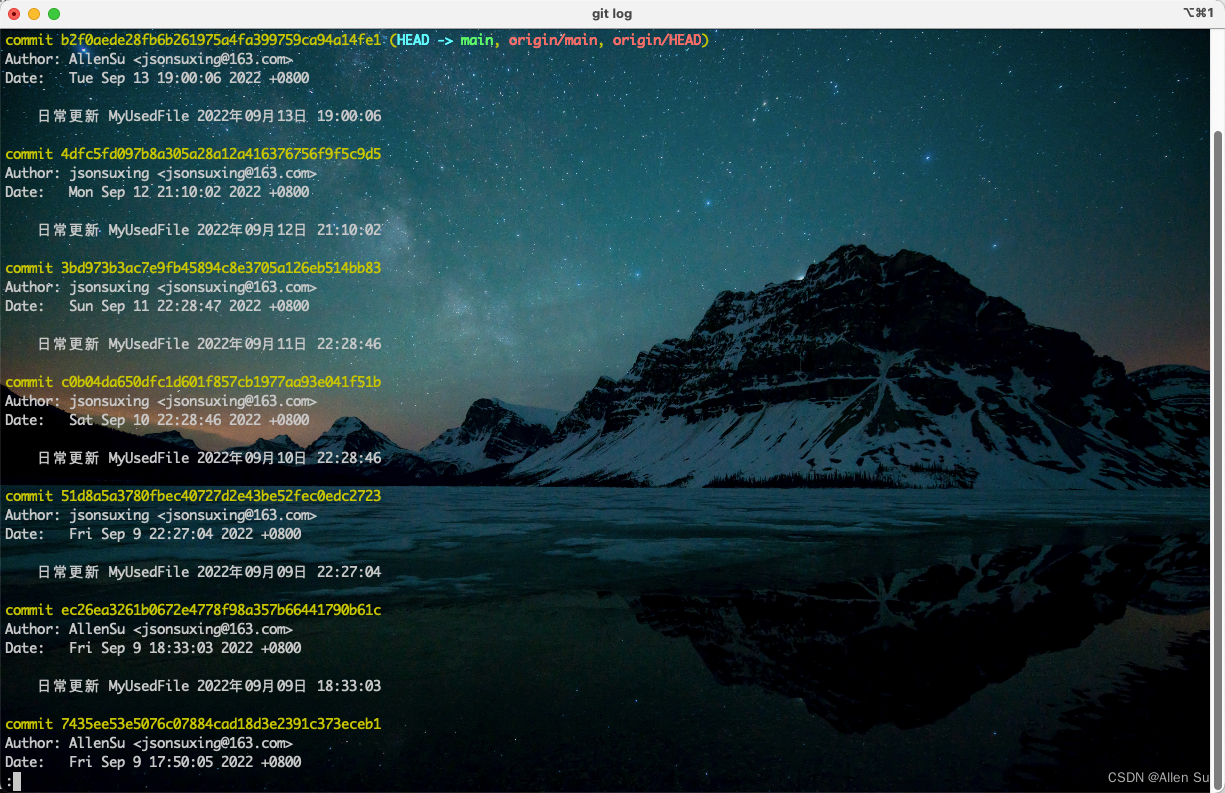Viewport: 1225px width, 793px height.
Task: Click the pager prompt cursor at bottom
Action: click(17, 781)
